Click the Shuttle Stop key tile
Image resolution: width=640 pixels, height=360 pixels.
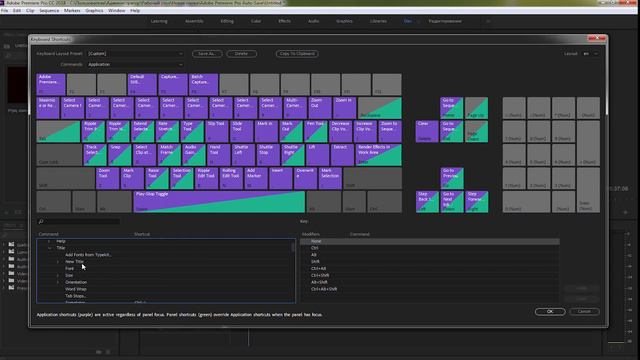point(268,155)
